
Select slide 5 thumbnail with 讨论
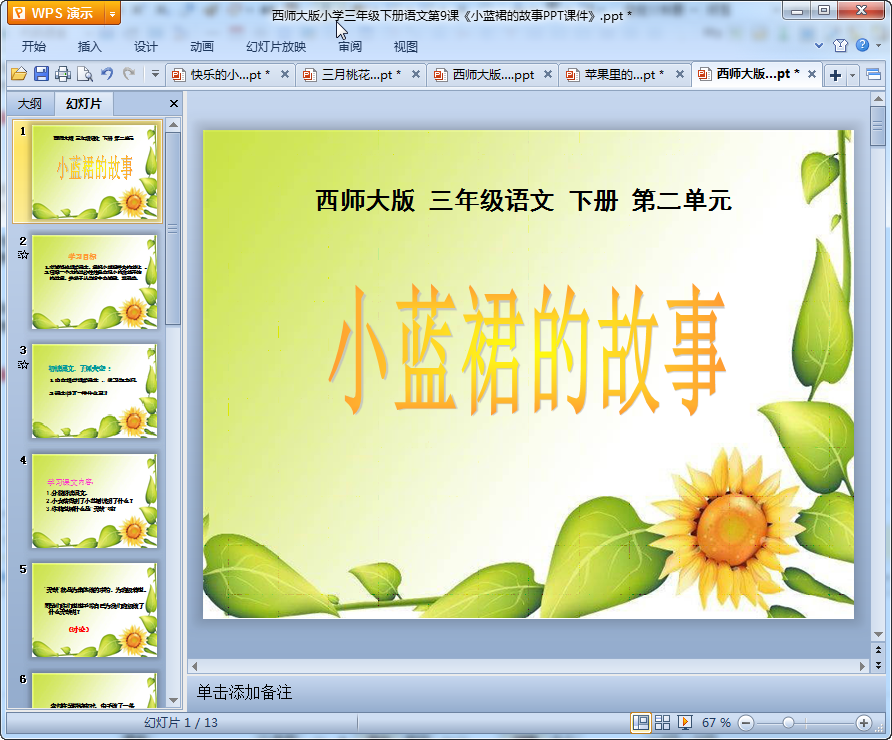point(94,610)
